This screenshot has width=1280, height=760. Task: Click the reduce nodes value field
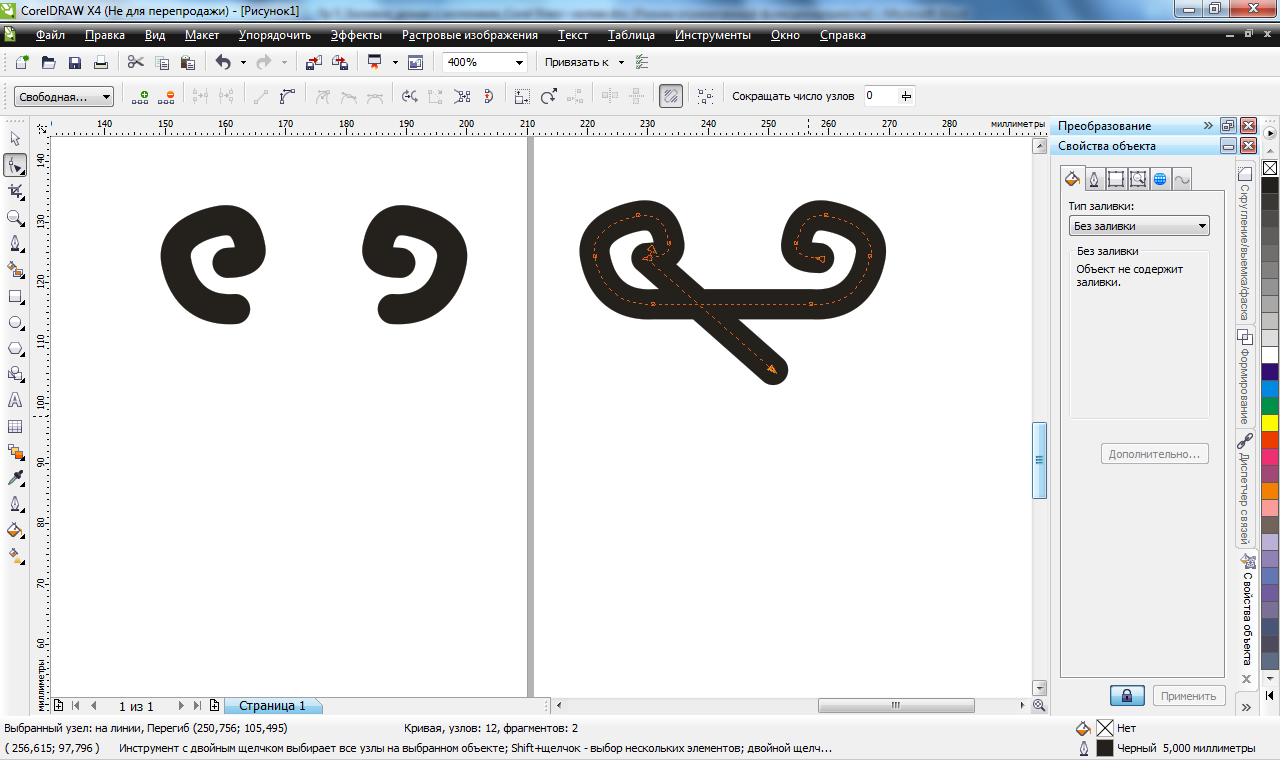tap(881, 96)
